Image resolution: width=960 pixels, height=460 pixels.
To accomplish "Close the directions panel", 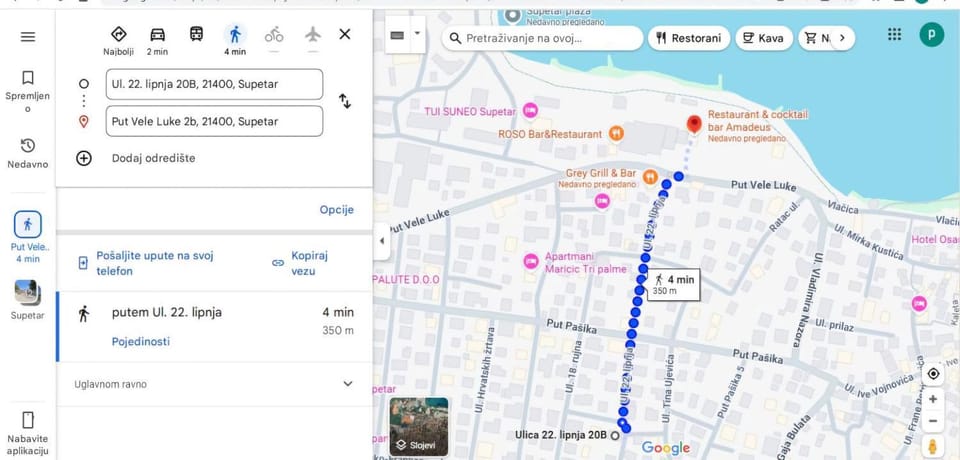I will (x=345, y=34).
